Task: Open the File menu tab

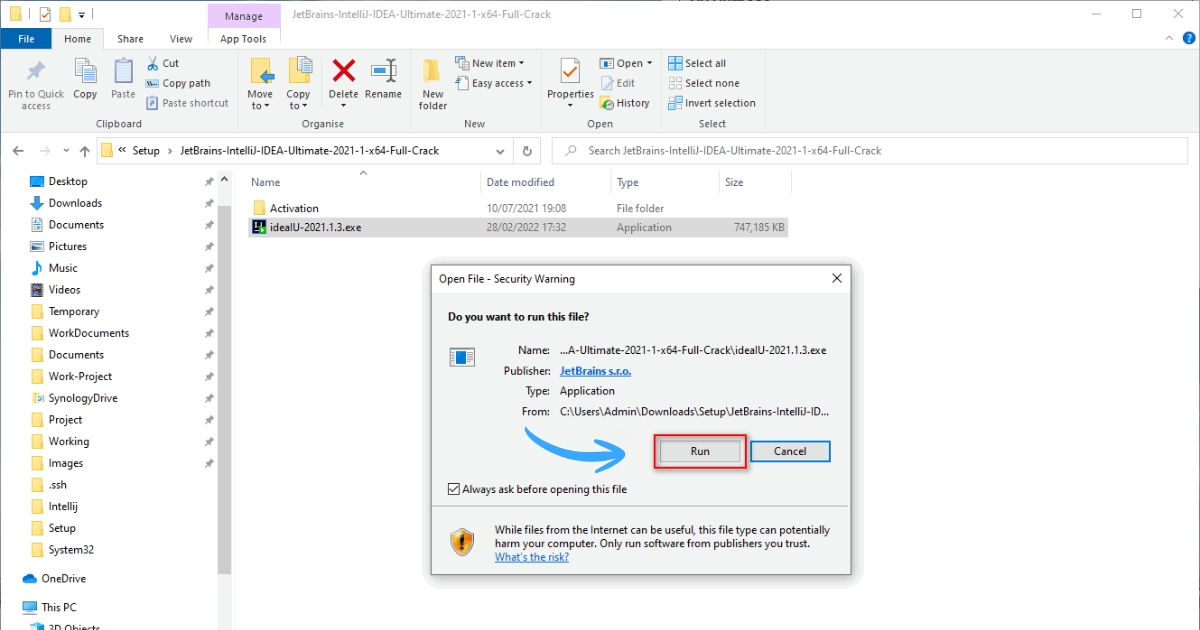Action: pyautogui.click(x=27, y=39)
